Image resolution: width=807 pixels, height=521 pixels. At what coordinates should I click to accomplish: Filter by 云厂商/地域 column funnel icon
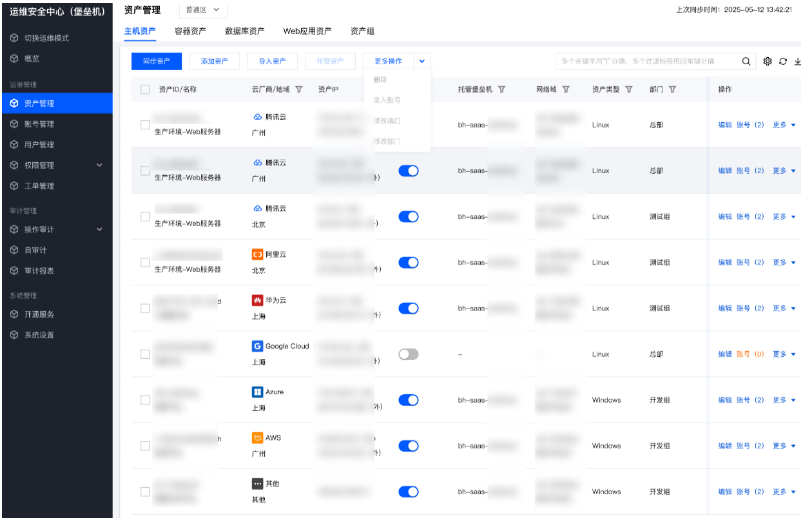tap(299, 89)
